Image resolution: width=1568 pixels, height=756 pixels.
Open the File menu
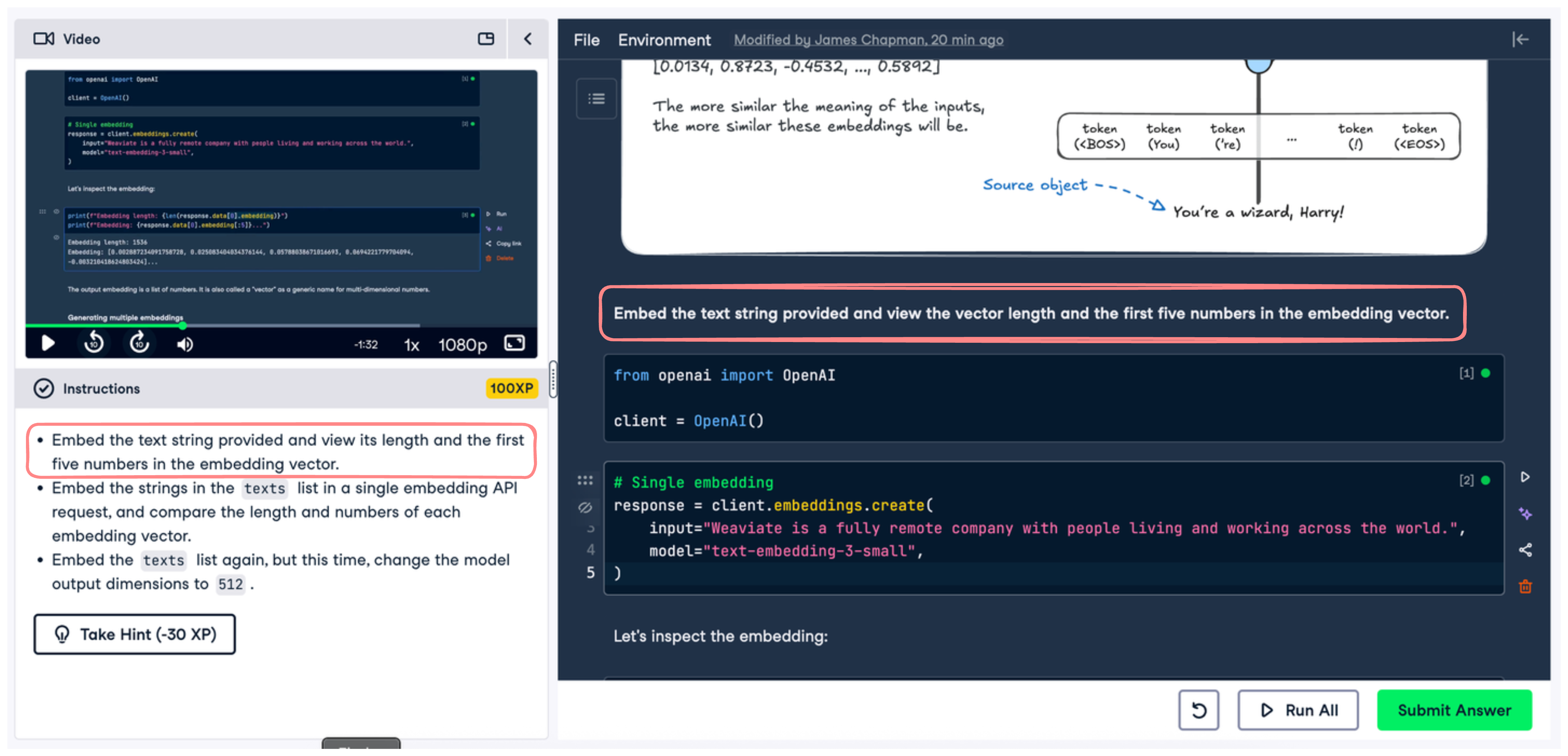click(586, 40)
